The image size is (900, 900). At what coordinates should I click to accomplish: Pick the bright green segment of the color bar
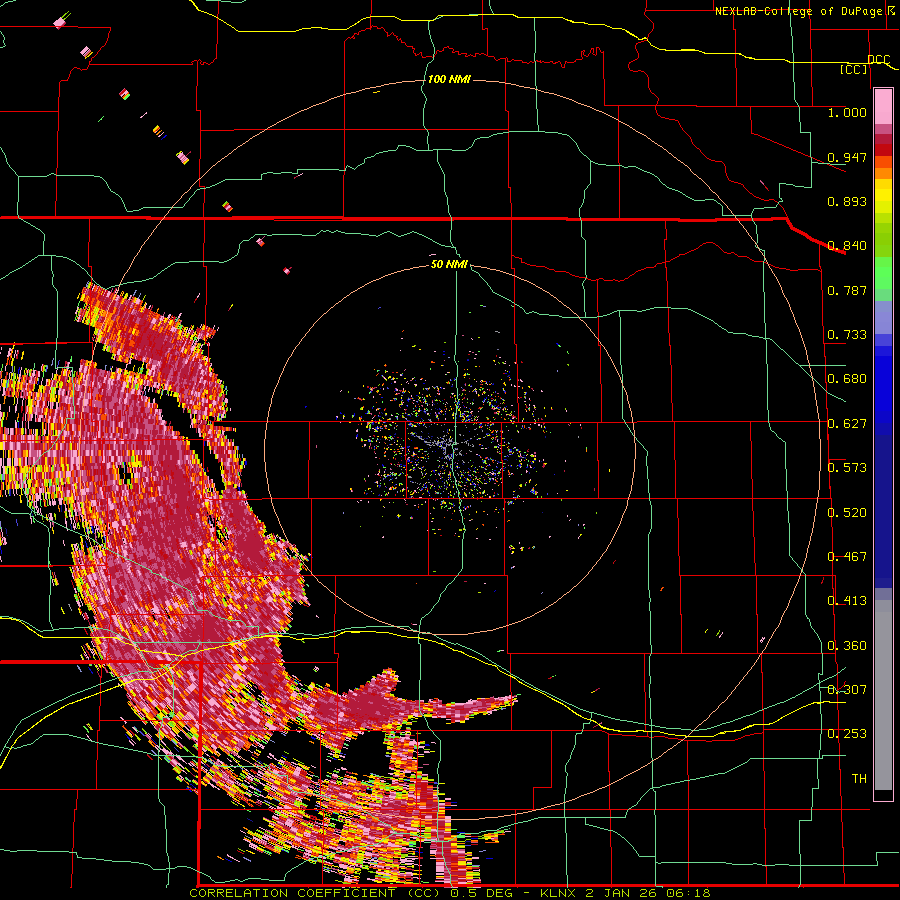883,273
